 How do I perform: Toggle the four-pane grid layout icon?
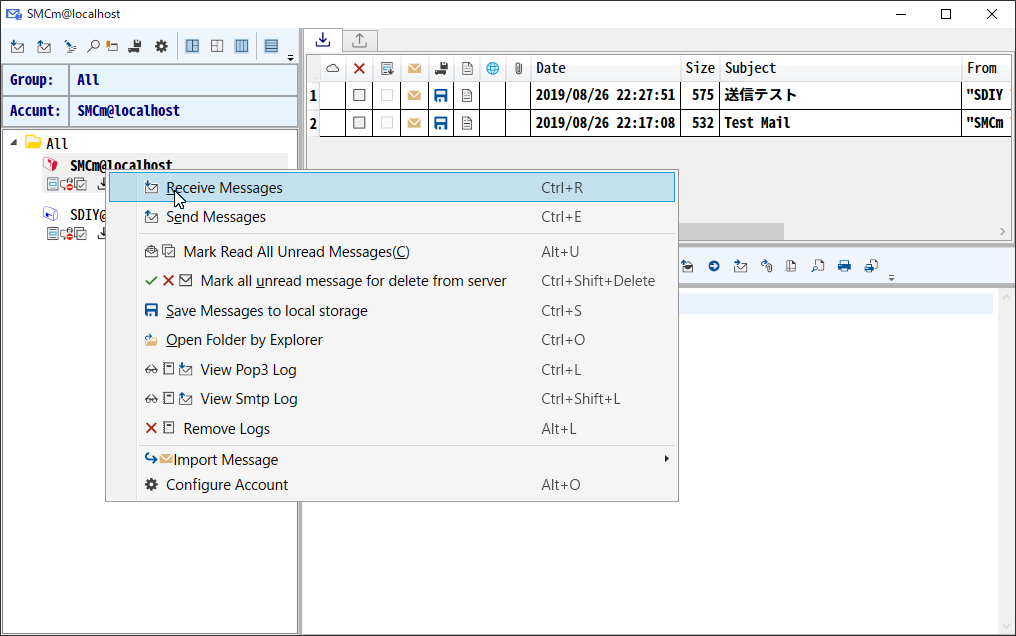tap(217, 46)
